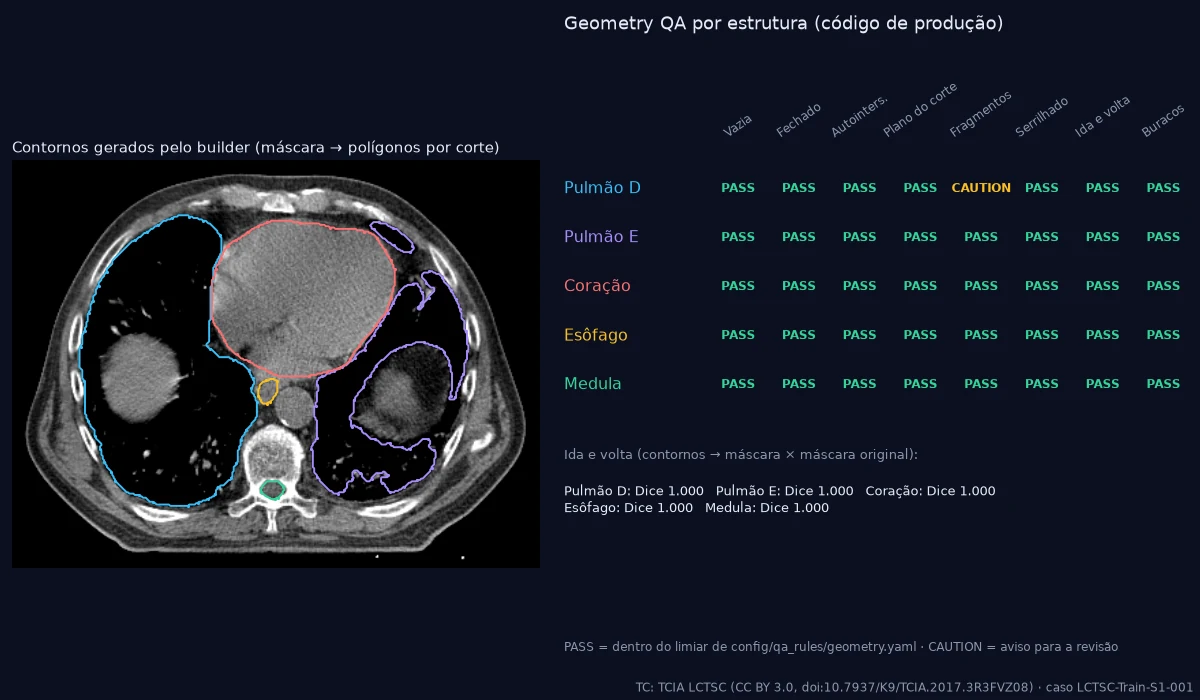The image size is (1200, 700).
Task: Click the Ida e volta contornos heading text
Action: pyautogui.click(x=741, y=455)
